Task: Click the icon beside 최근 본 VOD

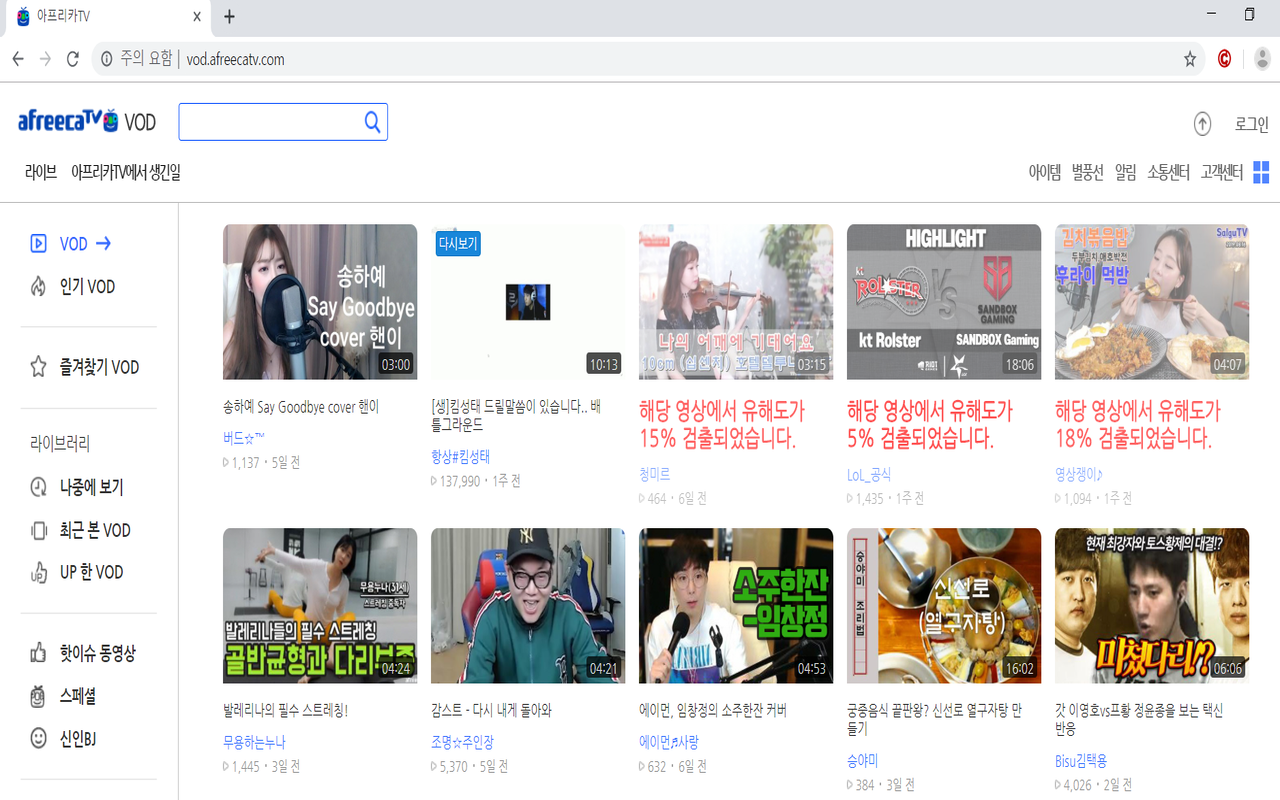Action: coord(38,530)
